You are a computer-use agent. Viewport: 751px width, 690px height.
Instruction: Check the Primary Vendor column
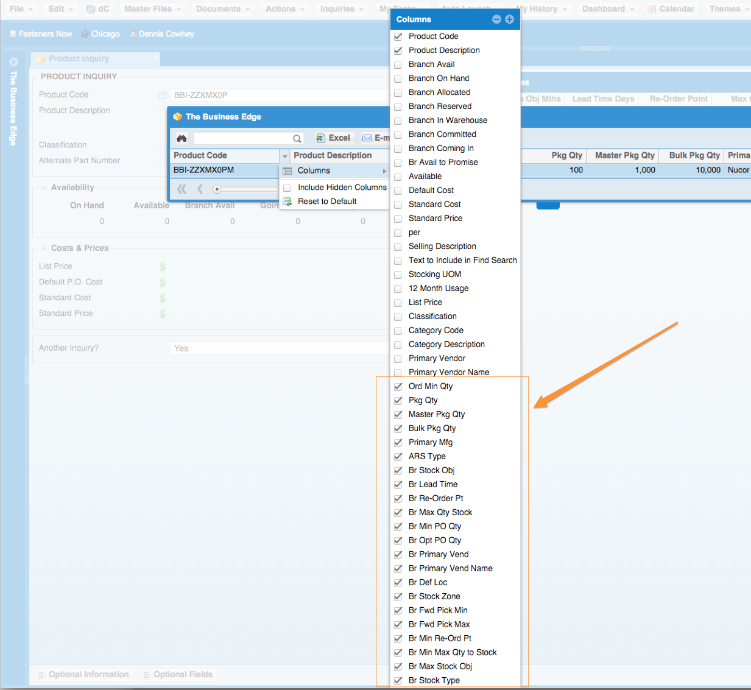[x=398, y=359]
